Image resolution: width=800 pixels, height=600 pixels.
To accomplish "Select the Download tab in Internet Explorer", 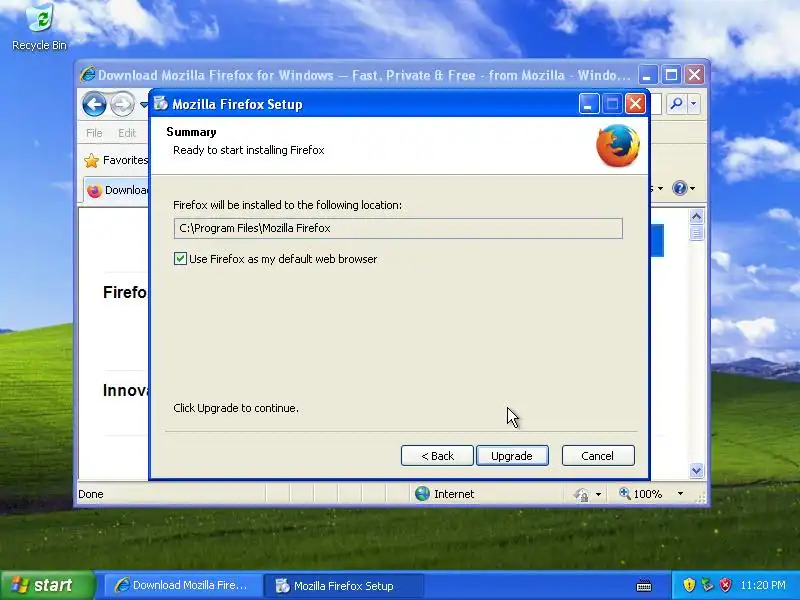I will point(117,190).
